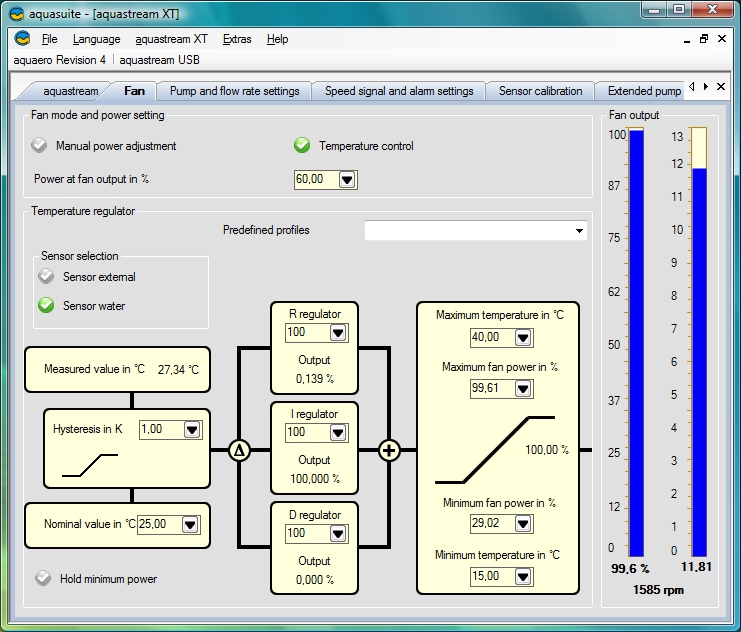Select Manual power adjustment mode
741x632 pixels.
click(39, 145)
